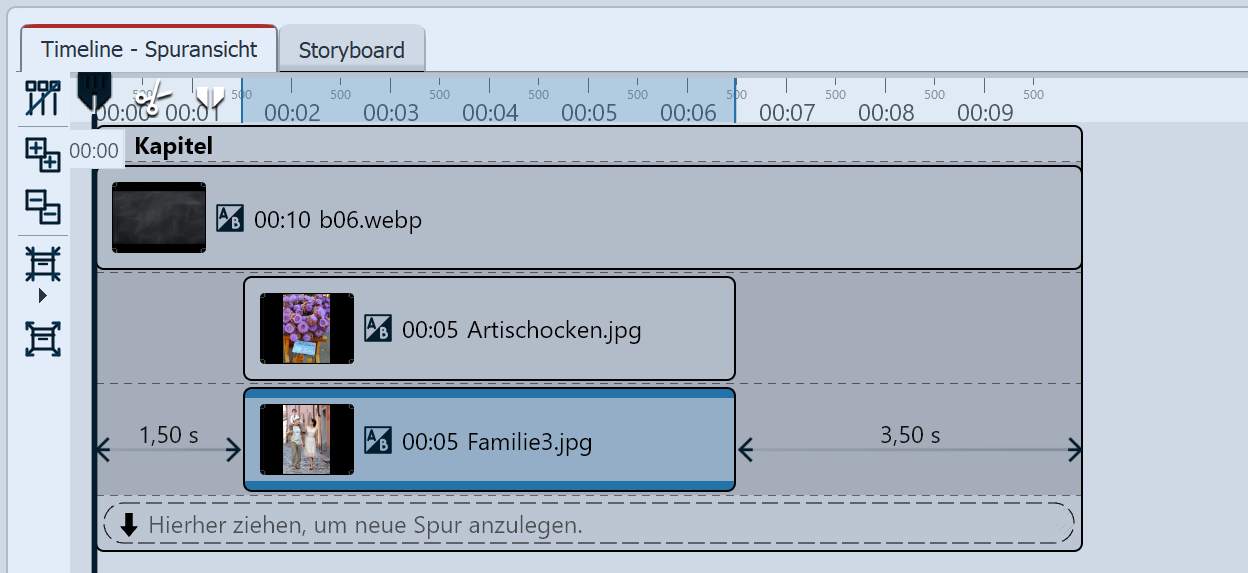Open transition icon of b06.webp
The image size is (1248, 573).
pos(230,218)
